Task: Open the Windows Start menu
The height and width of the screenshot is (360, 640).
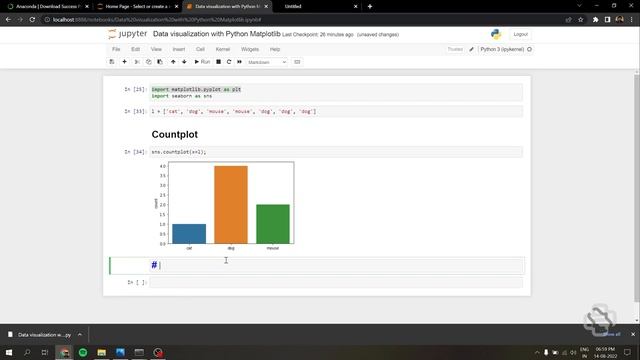Action: coord(9,352)
